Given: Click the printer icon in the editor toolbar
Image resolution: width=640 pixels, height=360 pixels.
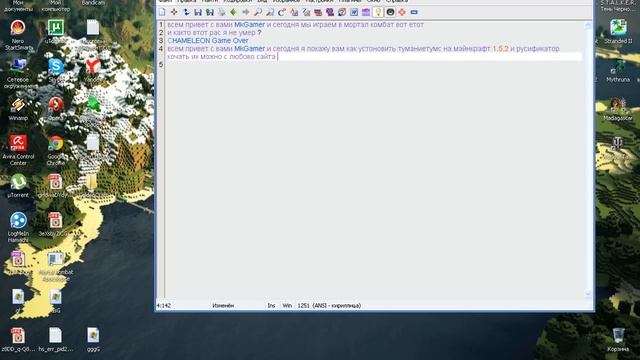Looking at the screenshot, I should 222,12.
